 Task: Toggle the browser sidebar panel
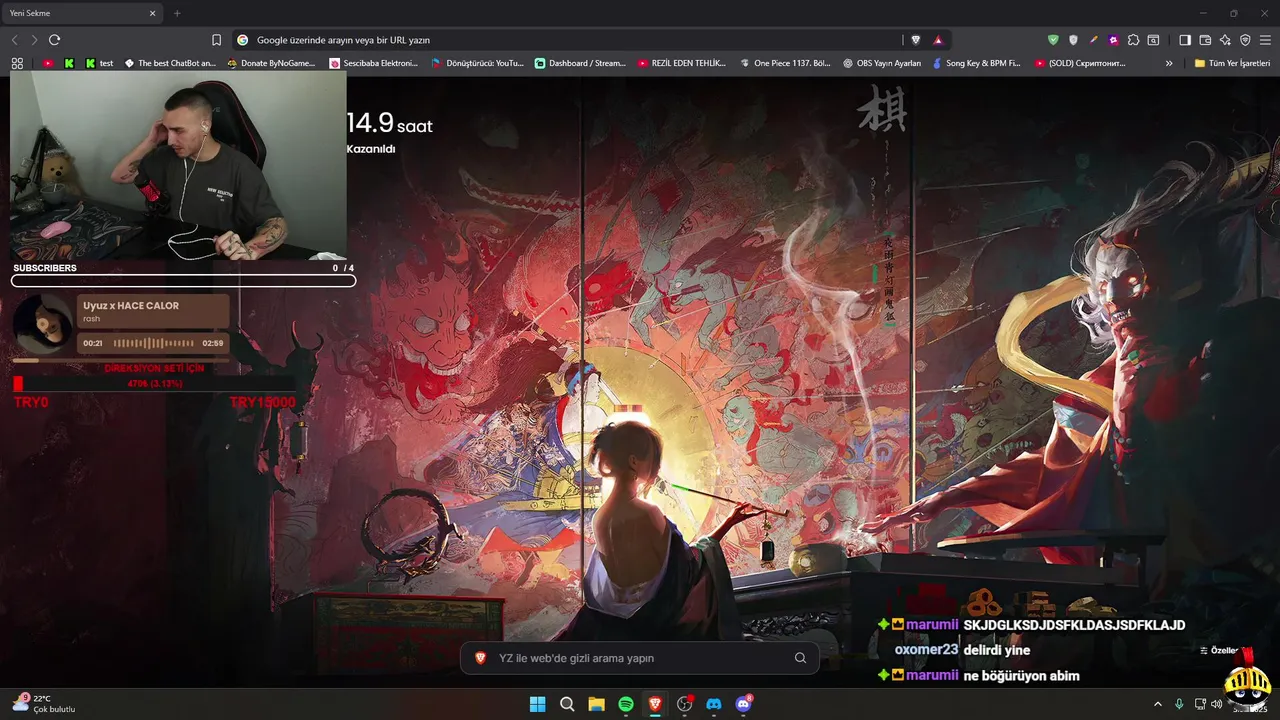coord(1185,40)
